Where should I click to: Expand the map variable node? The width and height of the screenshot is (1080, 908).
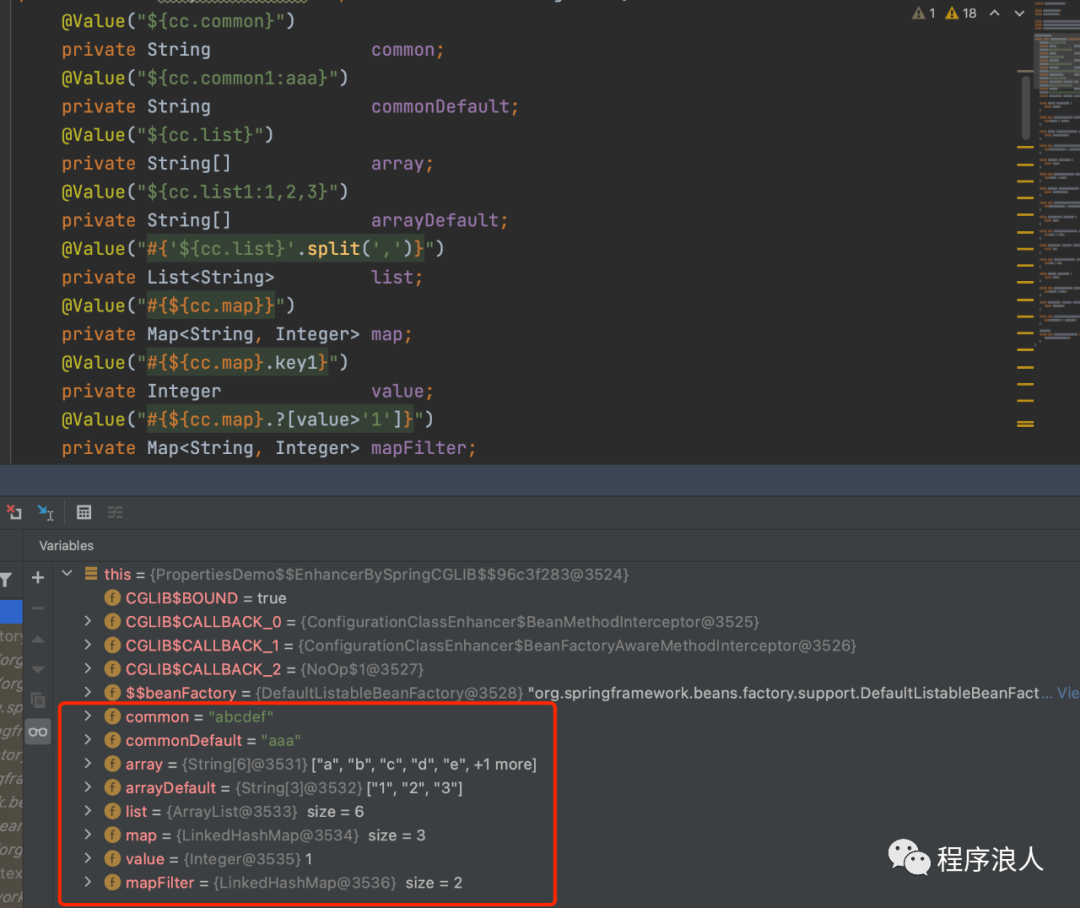point(87,834)
